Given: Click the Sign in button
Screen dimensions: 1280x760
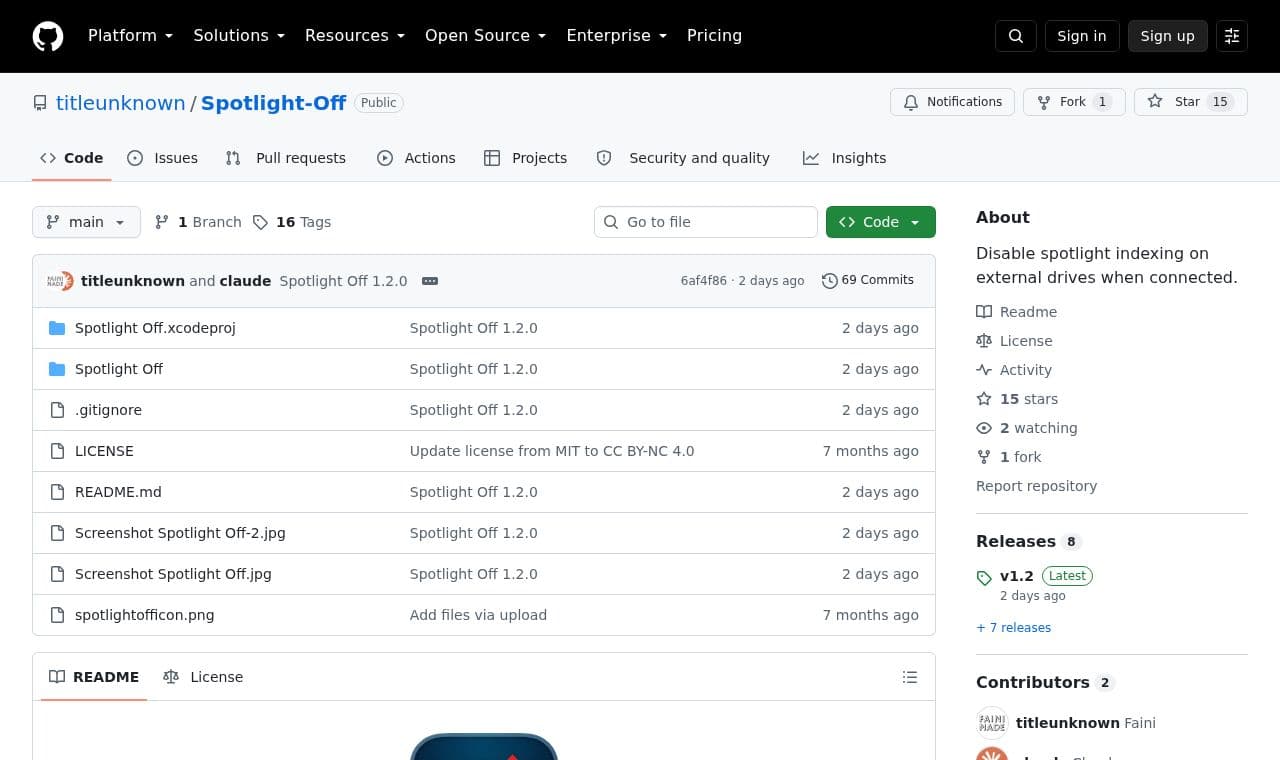Looking at the screenshot, I should click(x=1082, y=36).
